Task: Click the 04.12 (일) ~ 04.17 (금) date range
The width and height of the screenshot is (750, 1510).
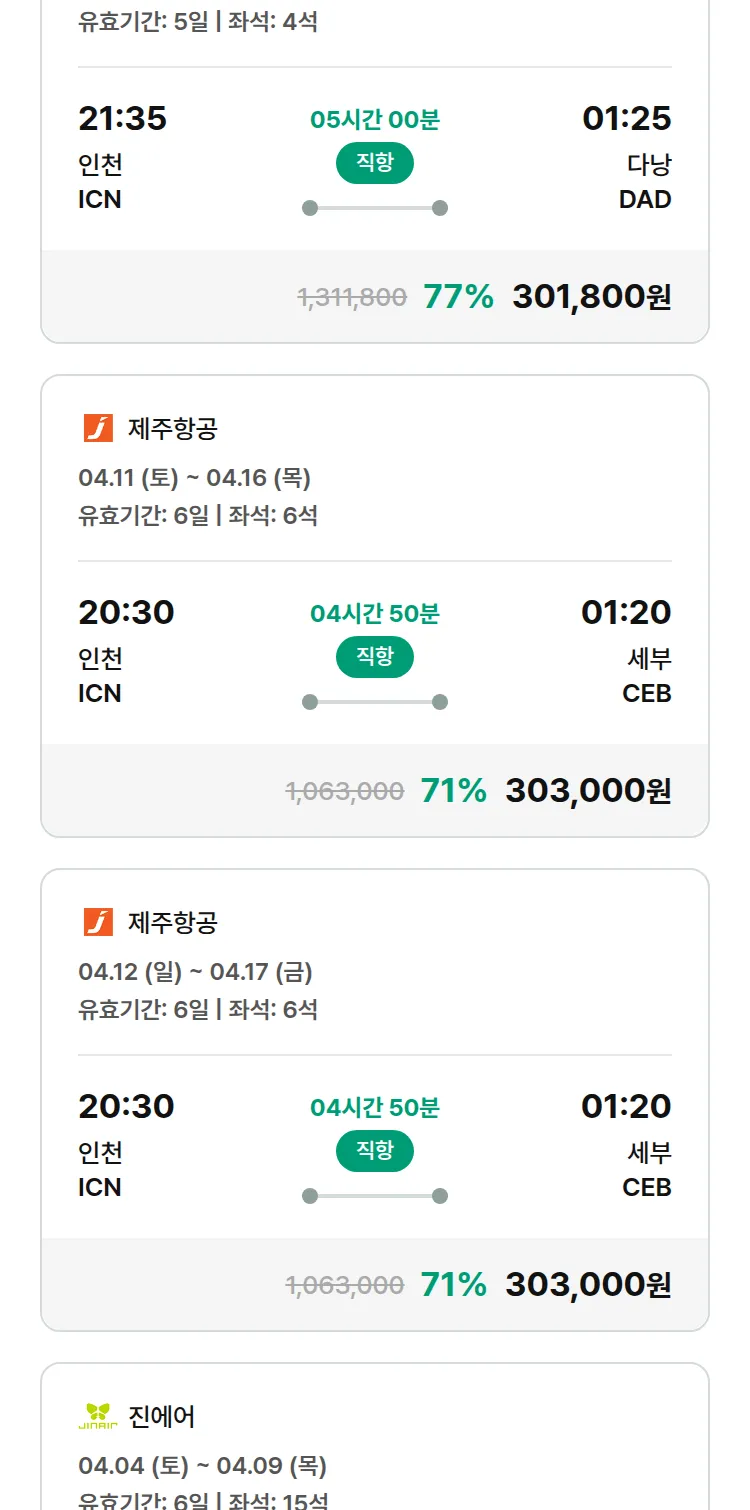Action: [195, 972]
